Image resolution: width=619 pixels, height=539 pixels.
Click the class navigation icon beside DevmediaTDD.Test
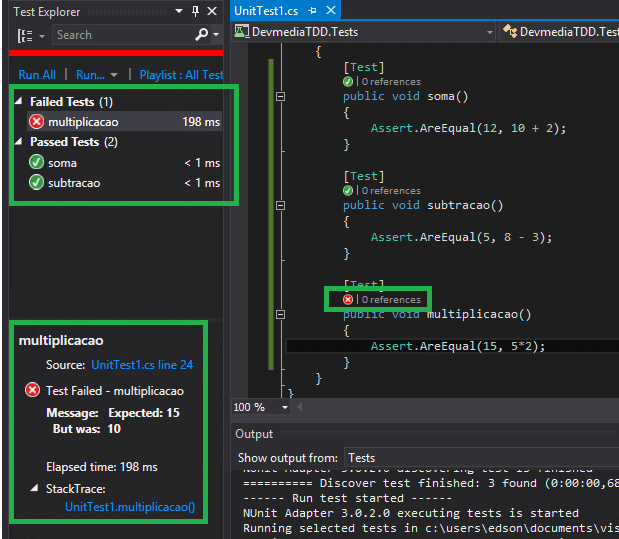(510, 31)
